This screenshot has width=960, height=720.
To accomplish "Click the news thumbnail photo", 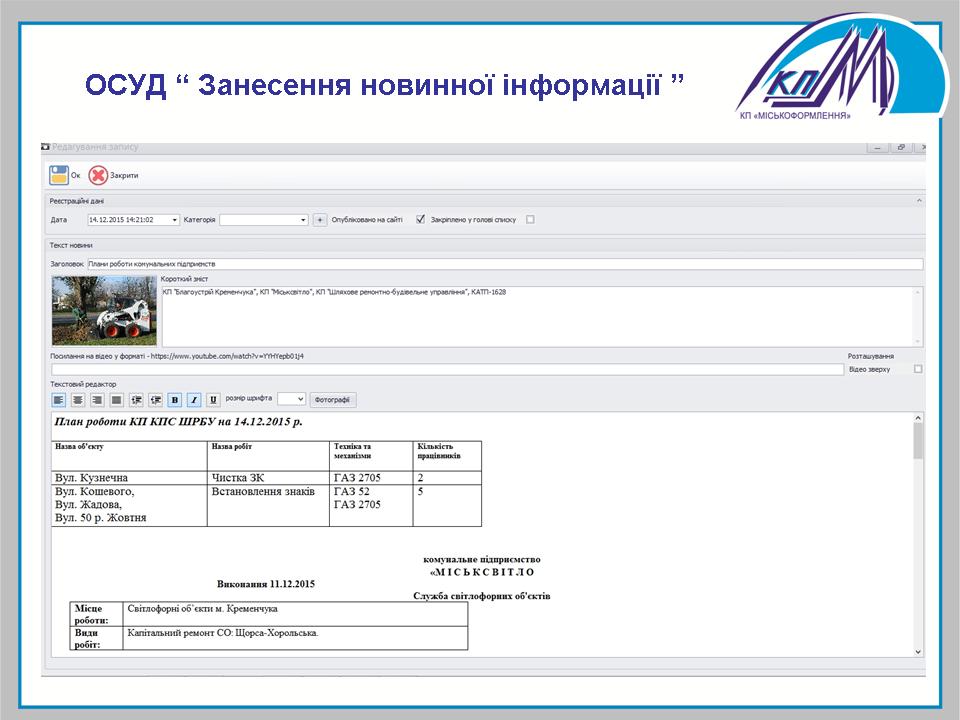I will 105,311.
